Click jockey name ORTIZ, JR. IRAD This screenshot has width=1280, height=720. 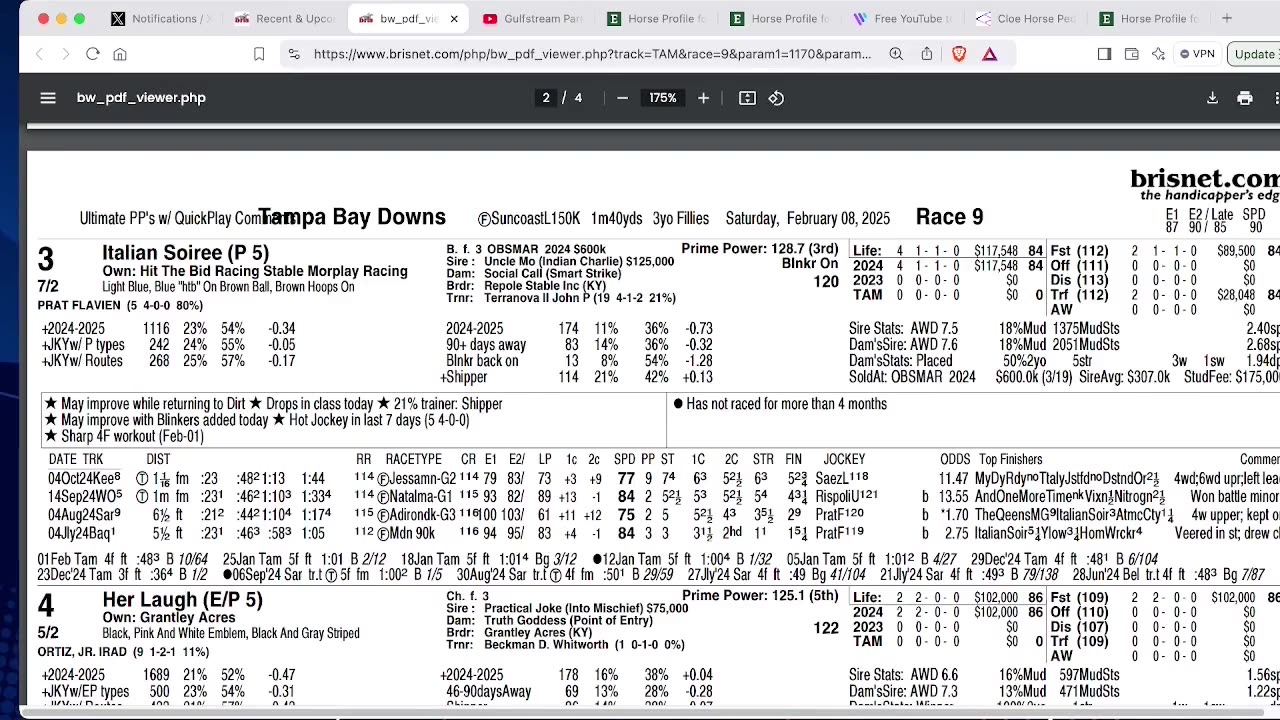coord(82,652)
